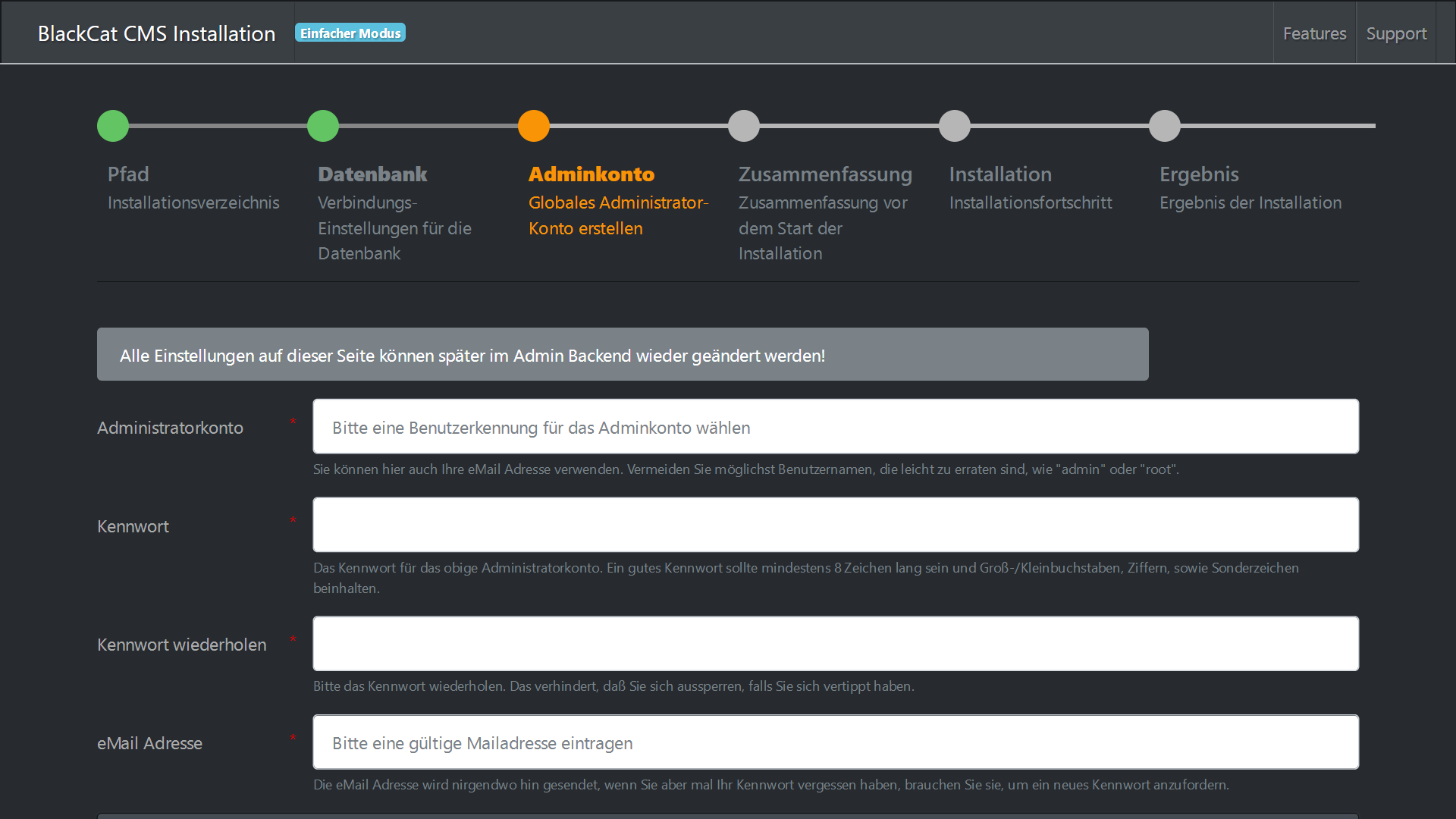Click 'Installationsfortschritt' step description
The height and width of the screenshot is (819, 1456).
[1031, 202]
